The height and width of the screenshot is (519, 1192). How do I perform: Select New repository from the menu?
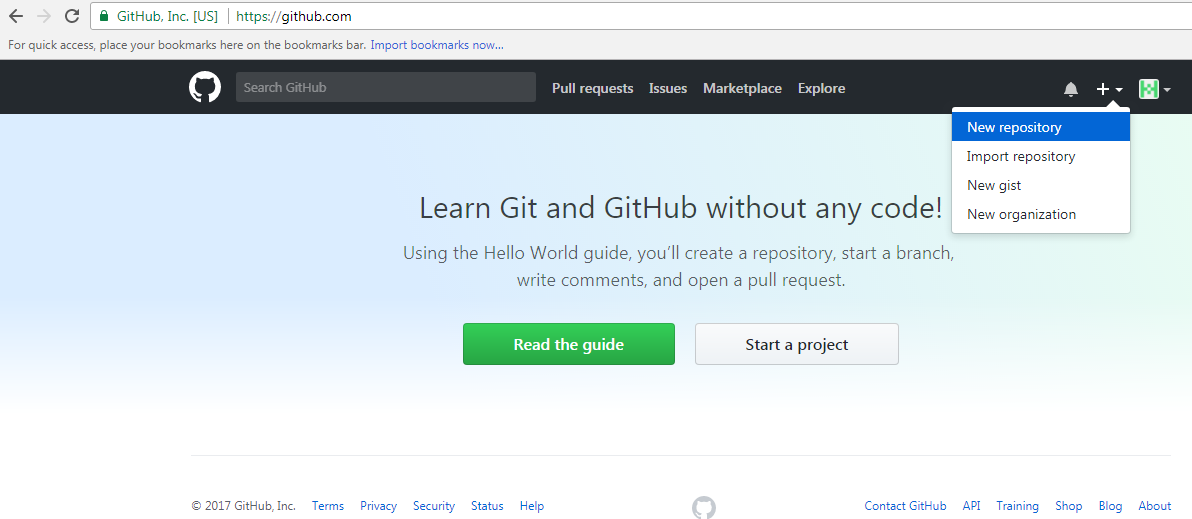[1014, 127]
